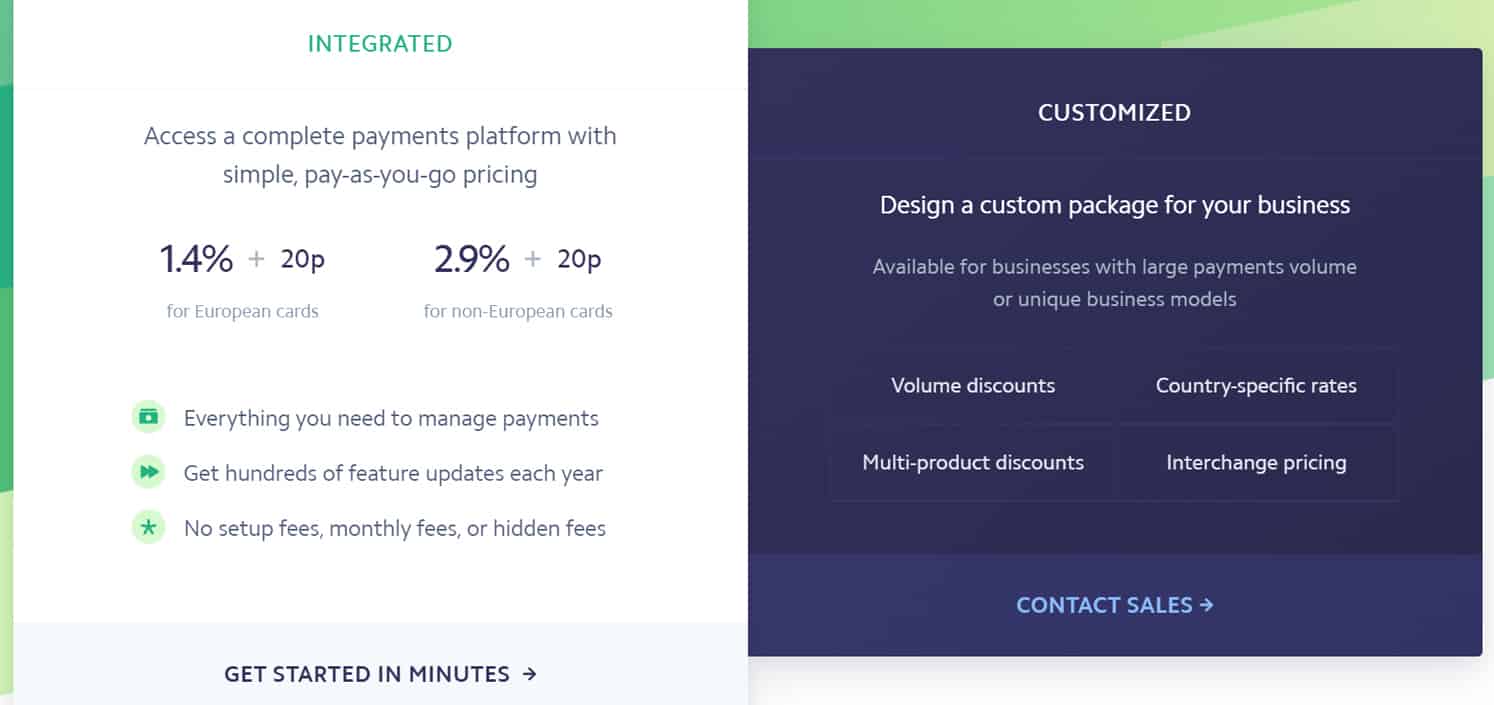Click the Multi-product discounts box
Image resolution: width=1494 pixels, height=705 pixels.
pyautogui.click(x=973, y=462)
